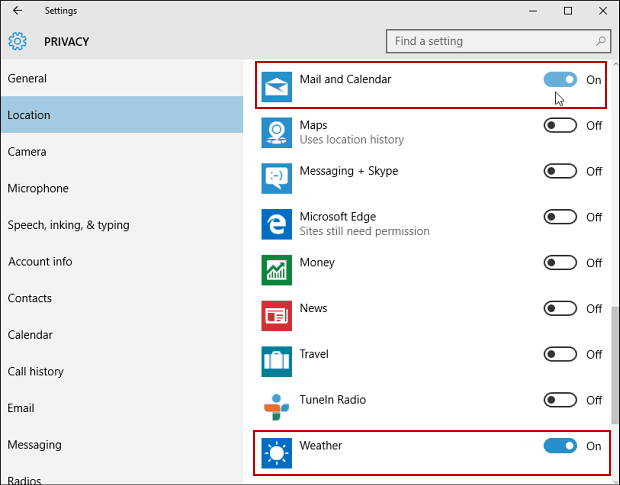This screenshot has height=485, width=620.
Task: Click the vertical scrollbar thumb
Action: point(615,364)
